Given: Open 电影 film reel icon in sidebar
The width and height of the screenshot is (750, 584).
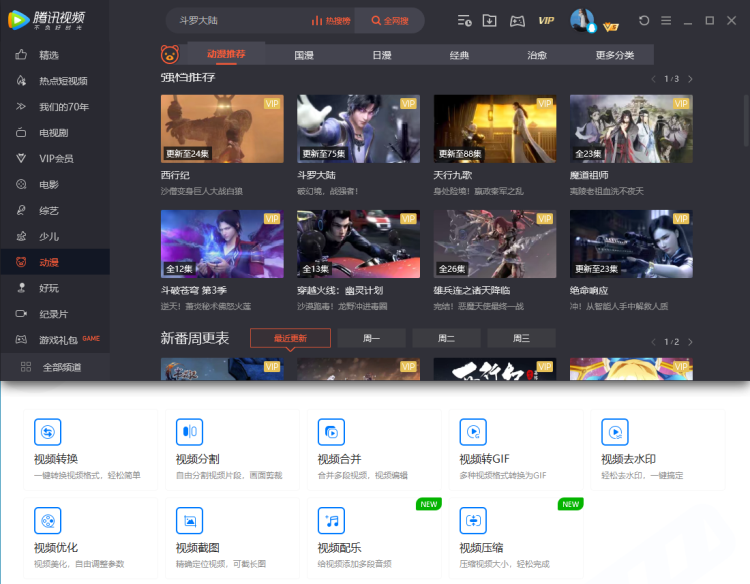Looking at the screenshot, I should click(21, 184).
